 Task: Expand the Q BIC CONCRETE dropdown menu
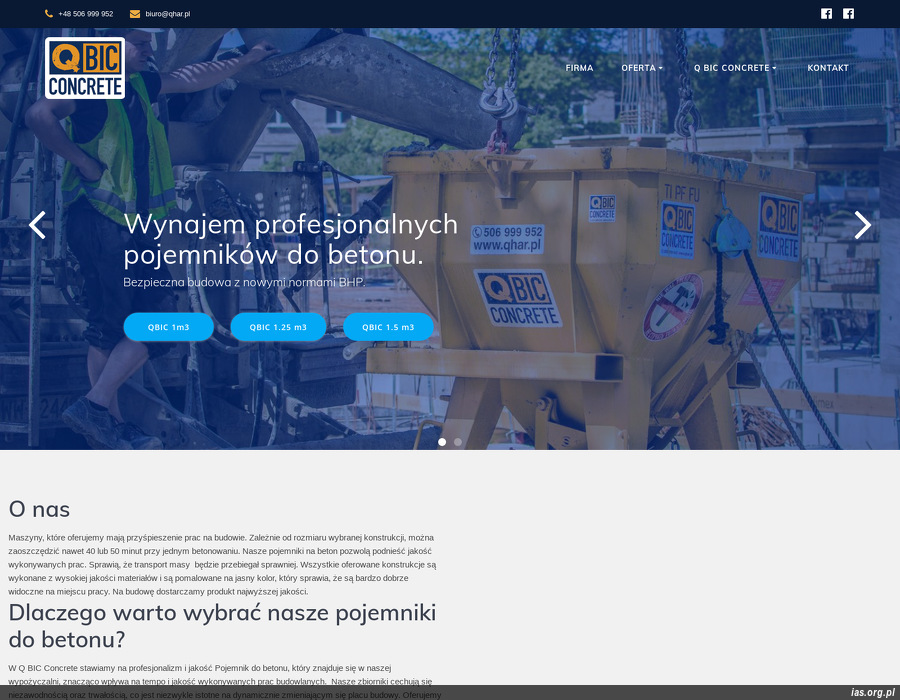pyautogui.click(x=735, y=68)
